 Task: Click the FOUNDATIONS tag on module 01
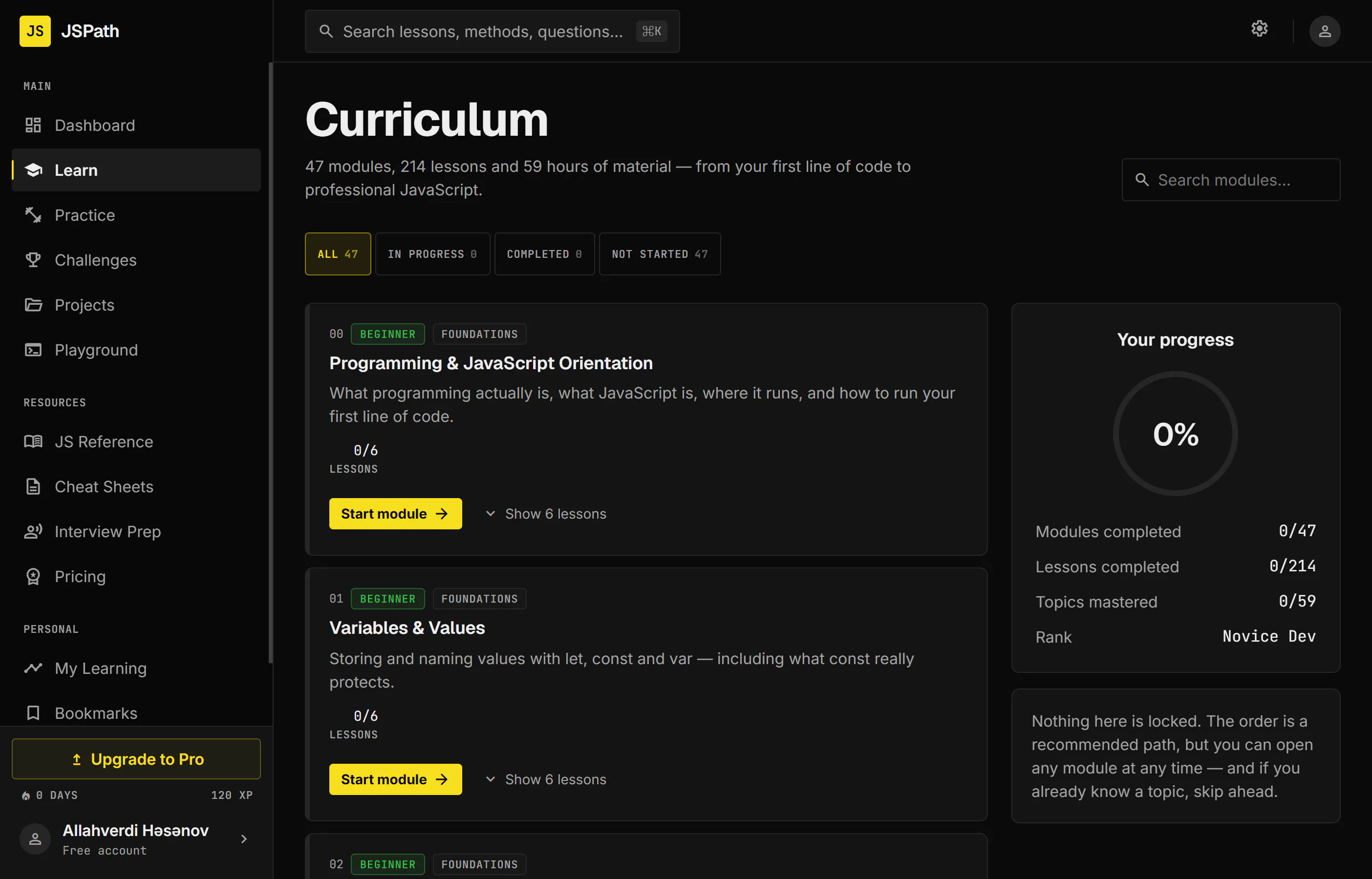click(479, 599)
